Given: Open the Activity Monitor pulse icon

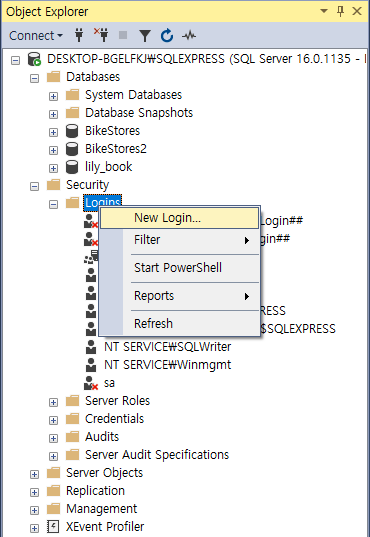Looking at the screenshot, I should 189,35.
